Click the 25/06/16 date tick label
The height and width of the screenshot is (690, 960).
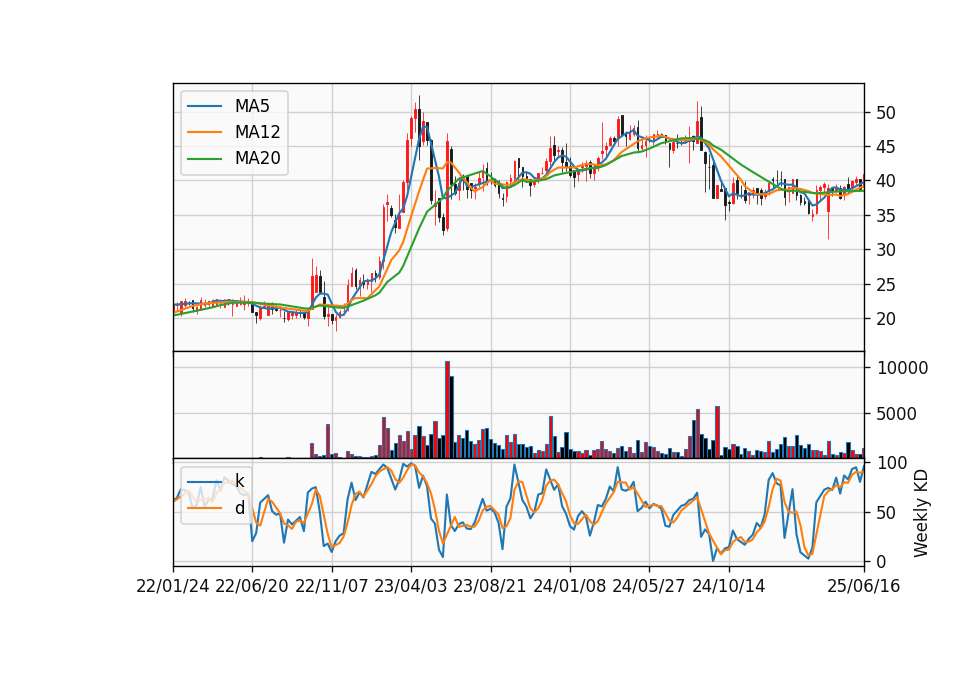tap(864, 586)
